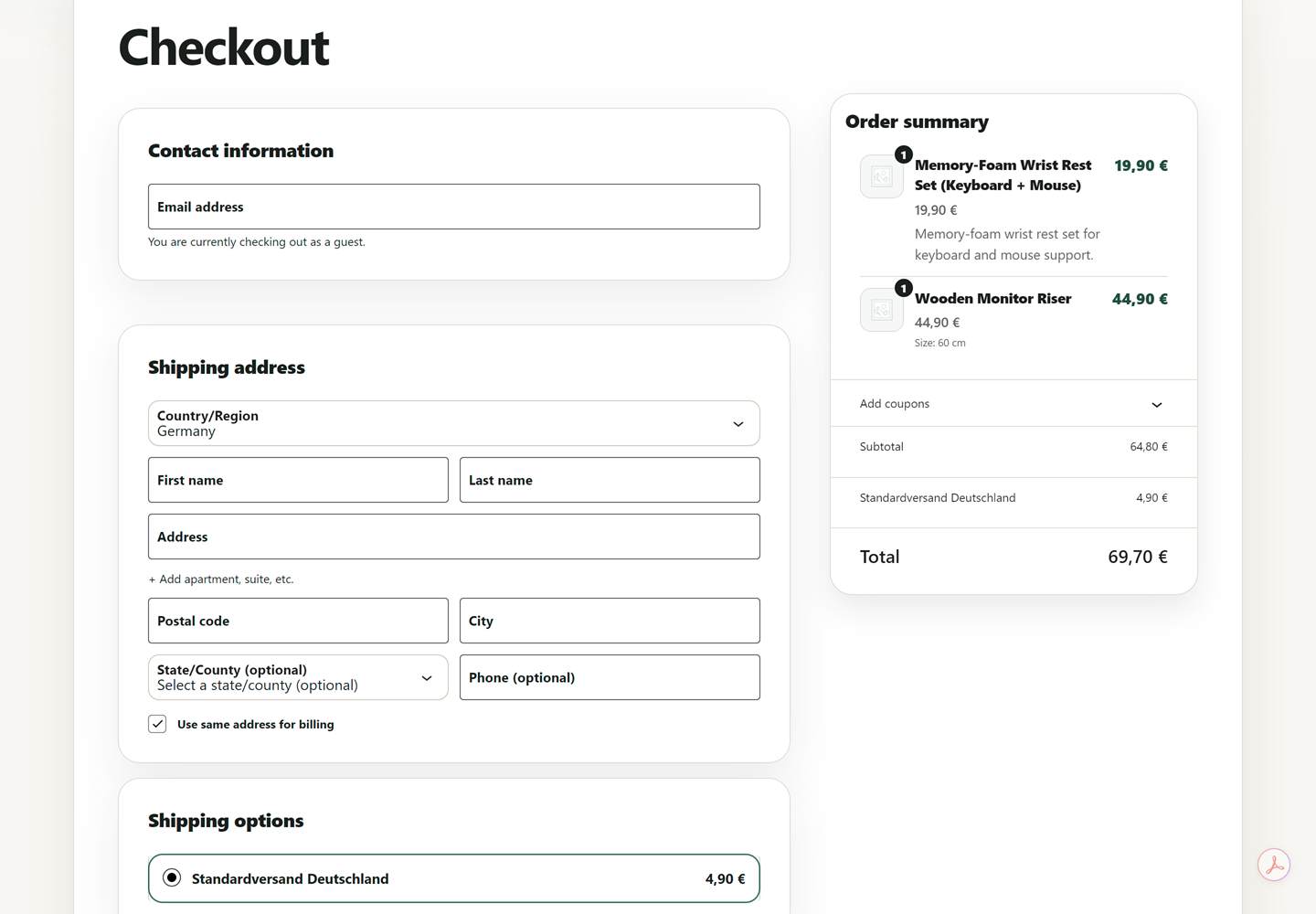The image size is (1316, 914).
Task: Click the 'Size: 60 cm' text
Action: pyautogui.click(x=939, y=343)
